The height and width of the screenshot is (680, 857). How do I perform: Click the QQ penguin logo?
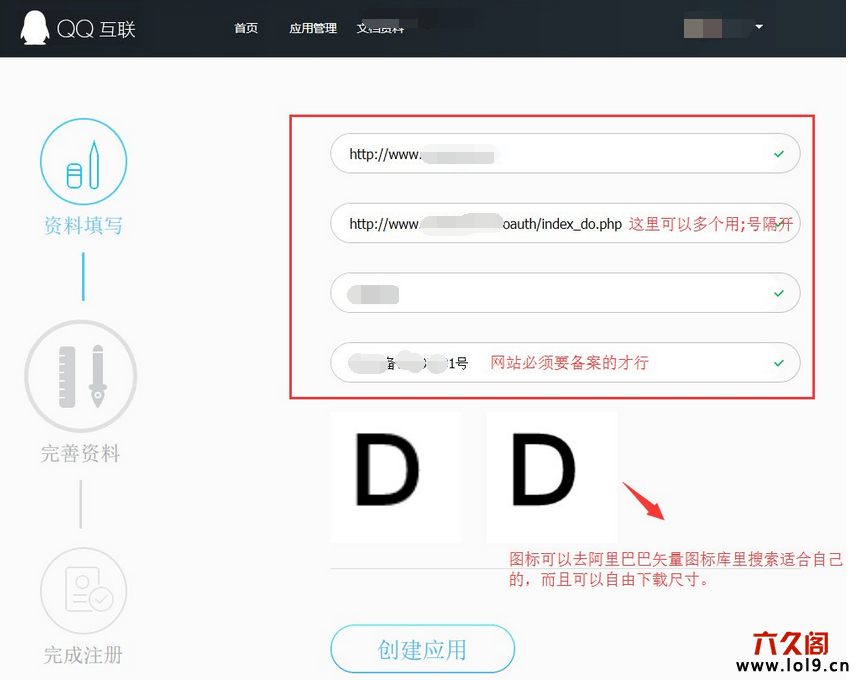coord(35,28)
